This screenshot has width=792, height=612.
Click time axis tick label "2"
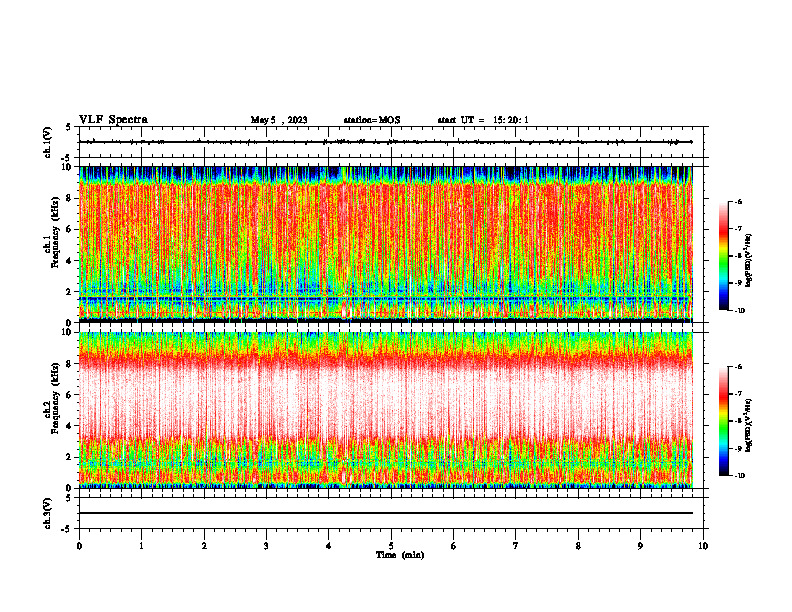click(x=204, y=546)
